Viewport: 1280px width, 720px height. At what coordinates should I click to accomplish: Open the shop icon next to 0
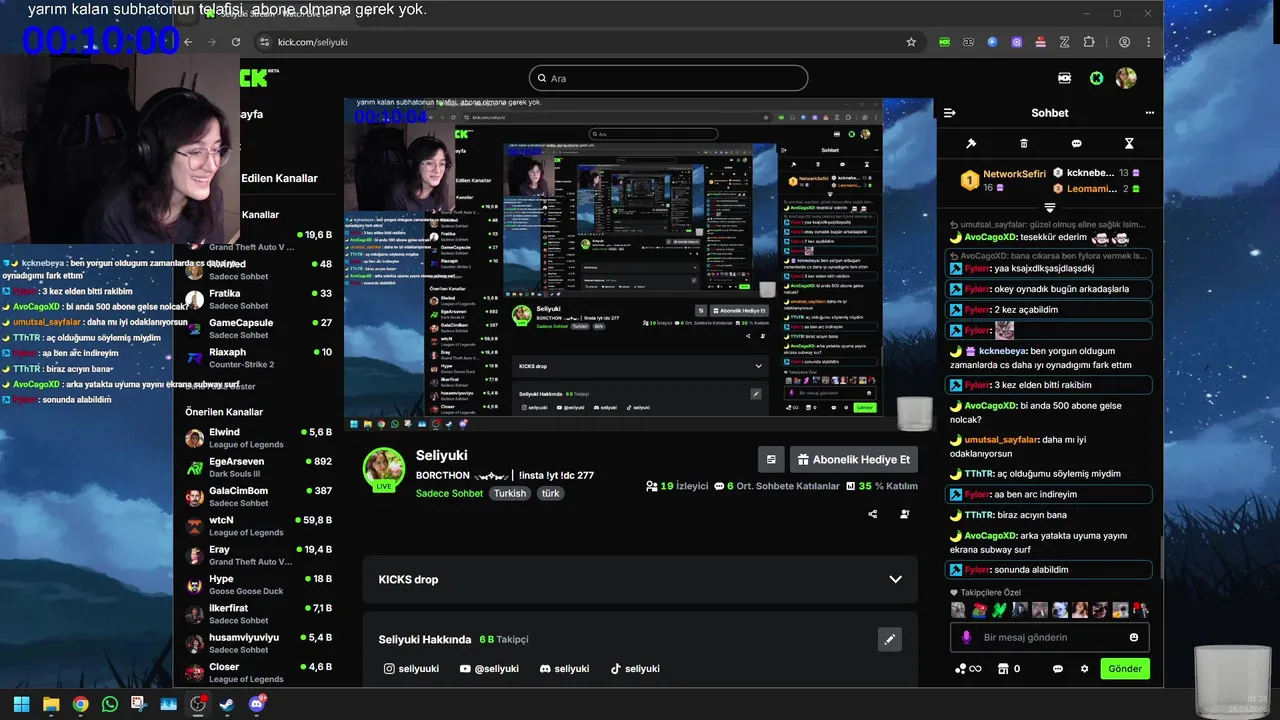tap(1001, 669)
